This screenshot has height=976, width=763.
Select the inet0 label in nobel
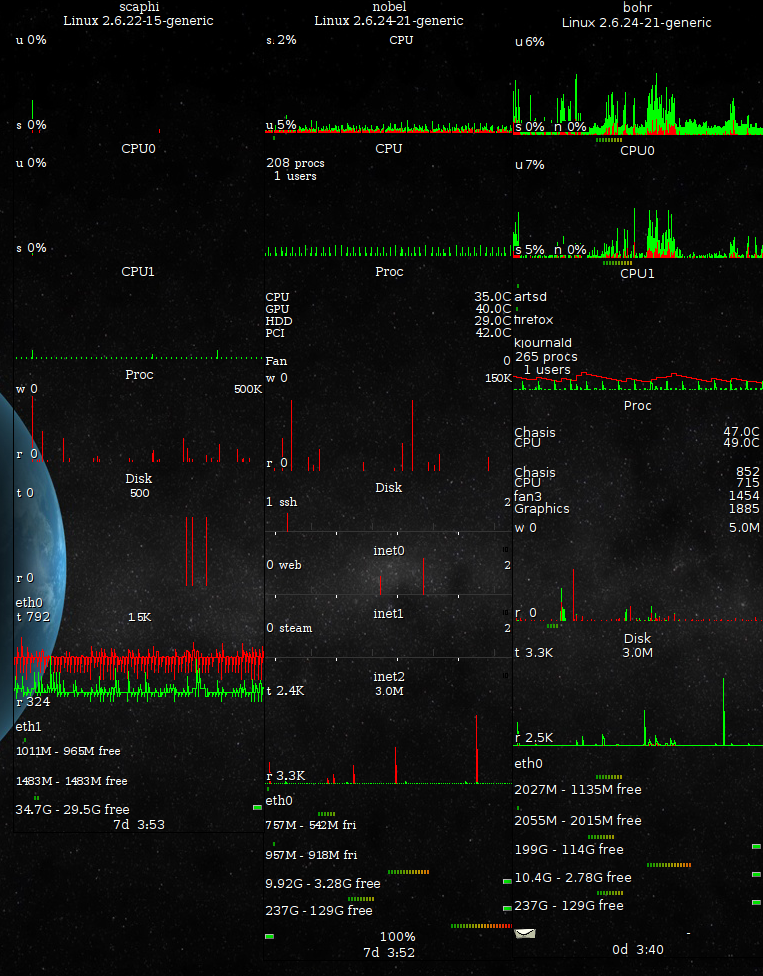pyautogui.click(x=389, y=550)
